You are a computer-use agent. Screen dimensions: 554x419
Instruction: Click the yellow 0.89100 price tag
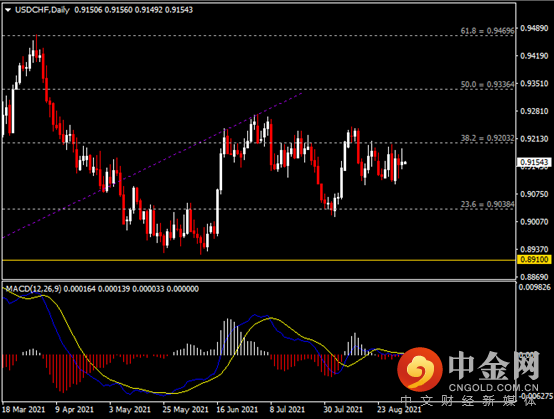[534, 260]
